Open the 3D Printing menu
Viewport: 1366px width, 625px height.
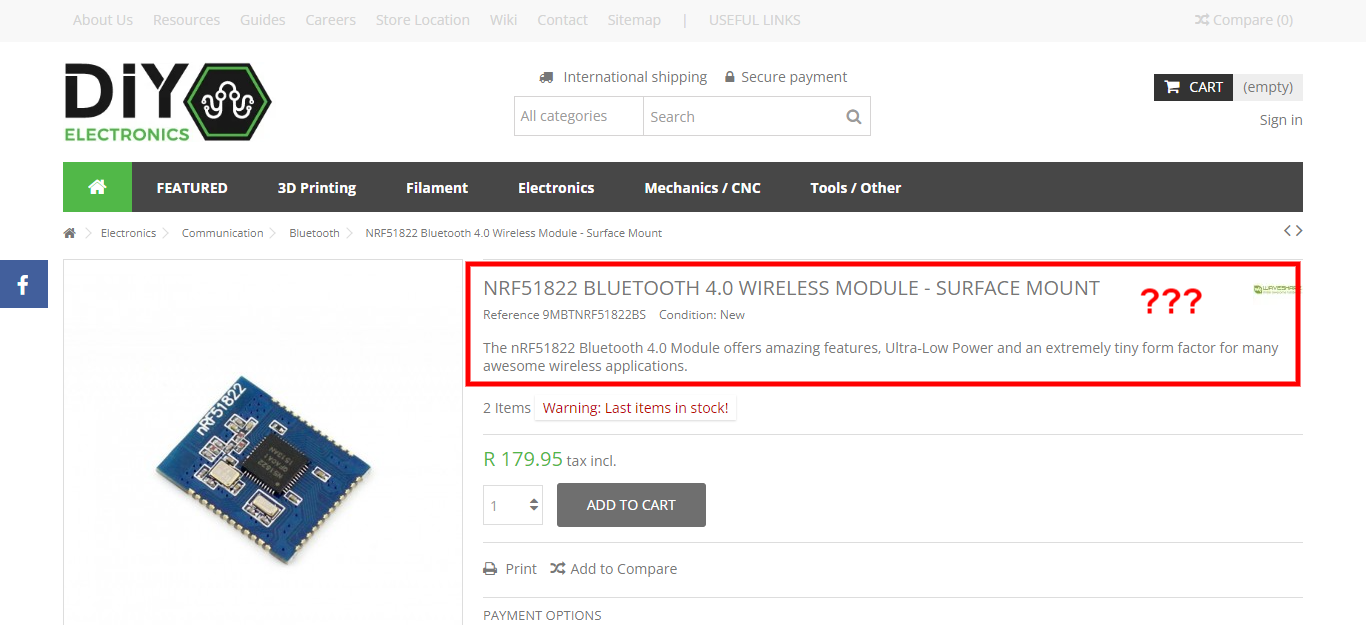click(x=317, y=187)
